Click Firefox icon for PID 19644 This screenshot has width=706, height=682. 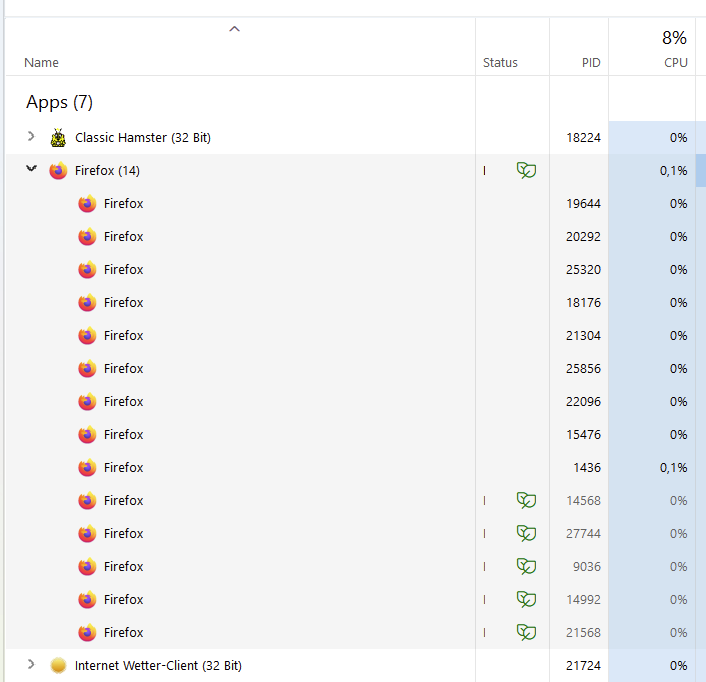pyautogui.click(x=87, y=204)
